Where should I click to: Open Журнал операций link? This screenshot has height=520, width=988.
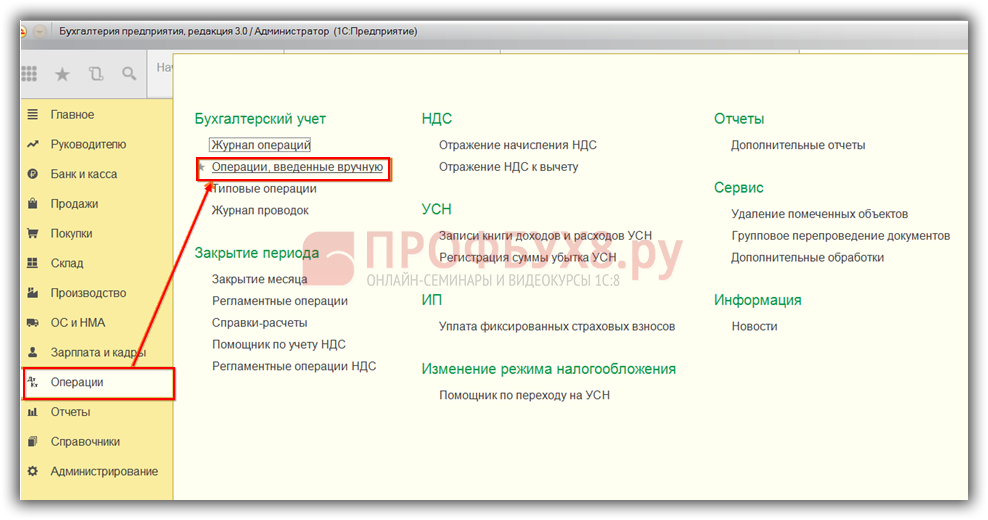260,145
